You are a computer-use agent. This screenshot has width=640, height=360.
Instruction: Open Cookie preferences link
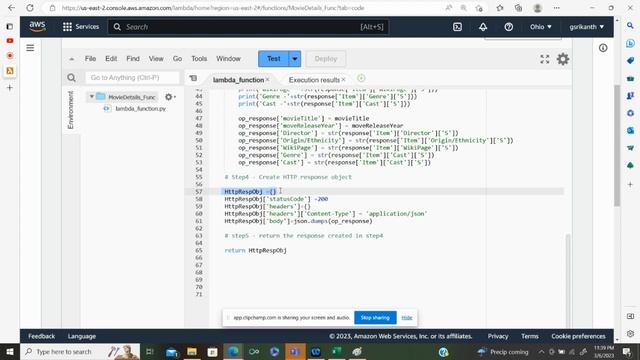(578, 336)
